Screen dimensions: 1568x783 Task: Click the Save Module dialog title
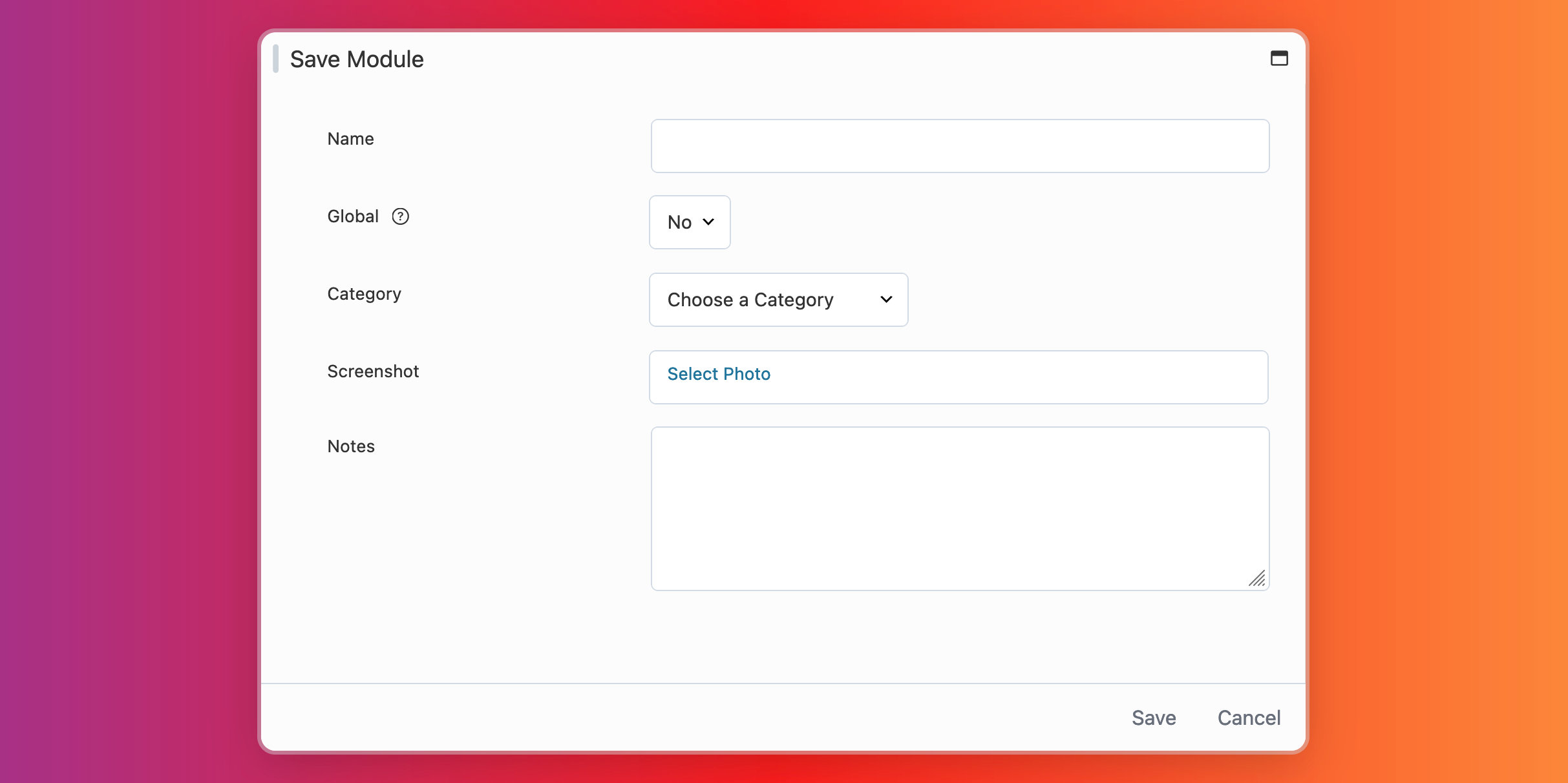(357, 59)
